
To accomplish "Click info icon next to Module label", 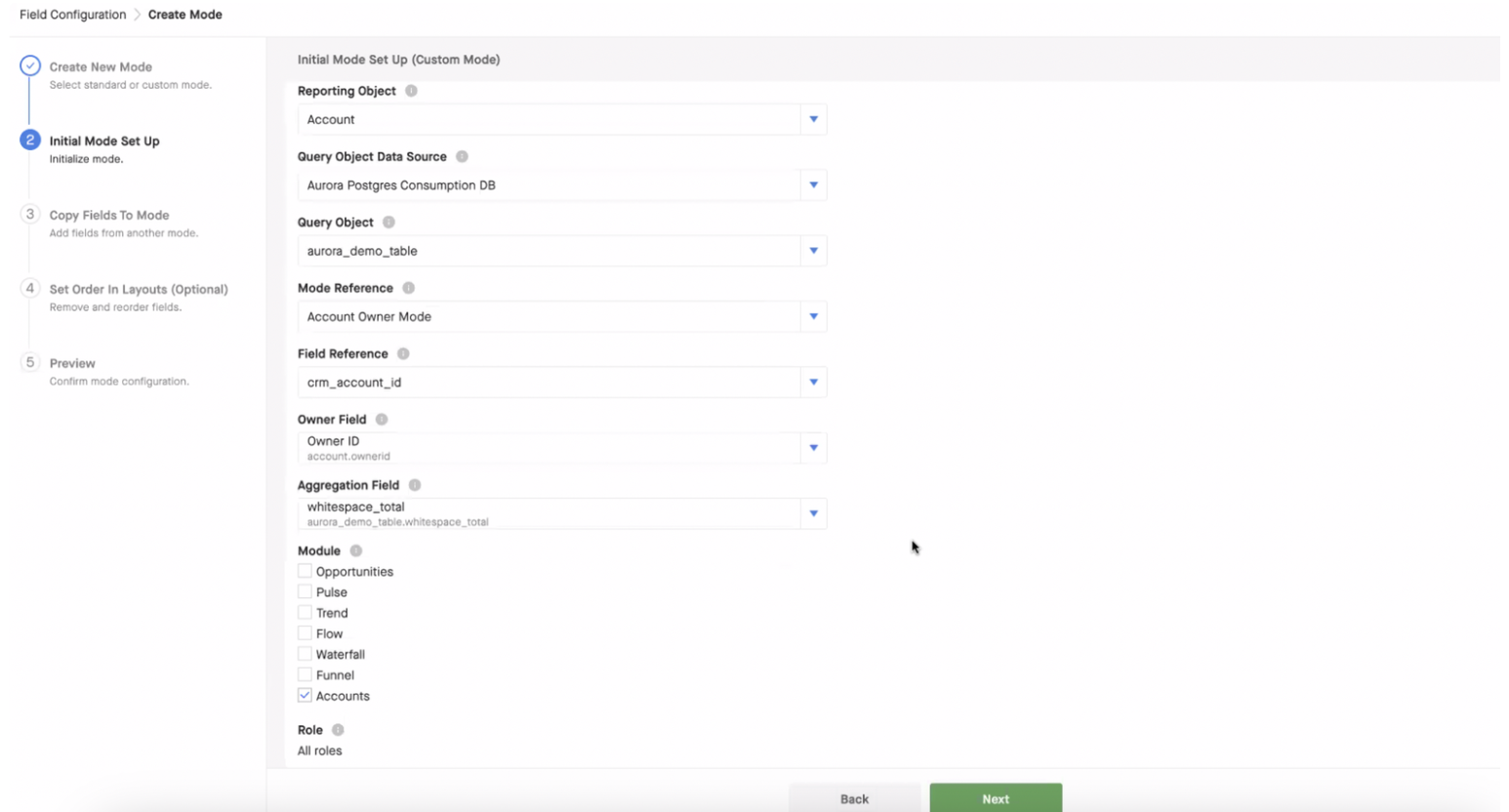I will click(355, 550).
